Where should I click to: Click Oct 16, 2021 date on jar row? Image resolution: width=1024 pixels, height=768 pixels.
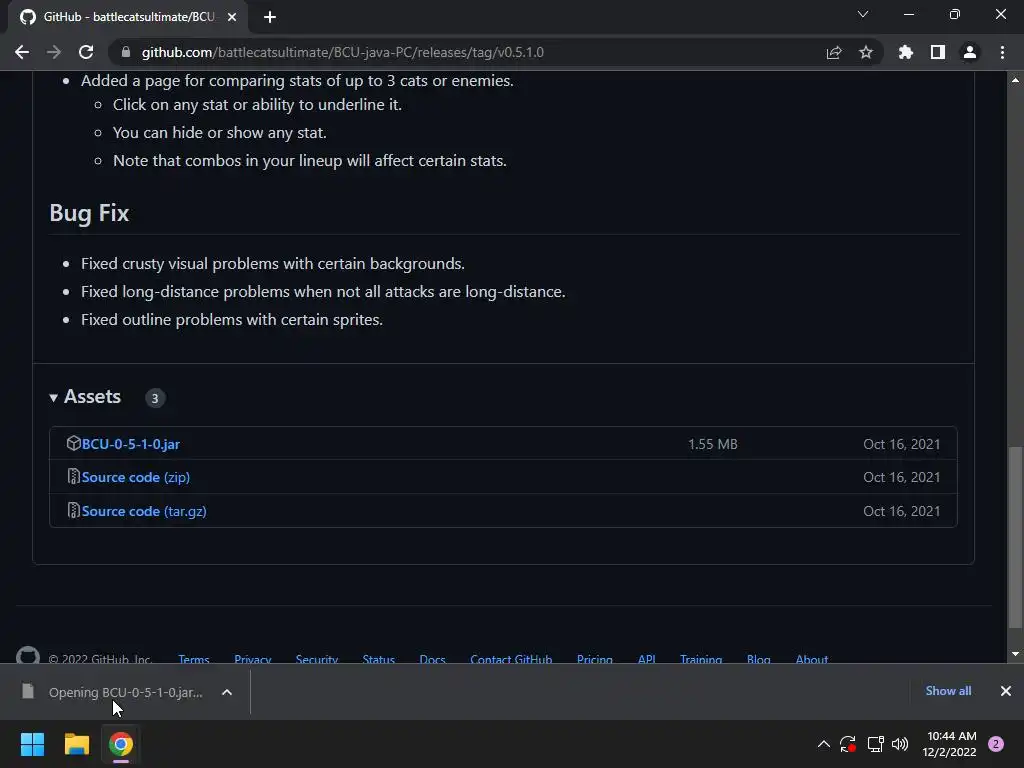click(902, 444)
